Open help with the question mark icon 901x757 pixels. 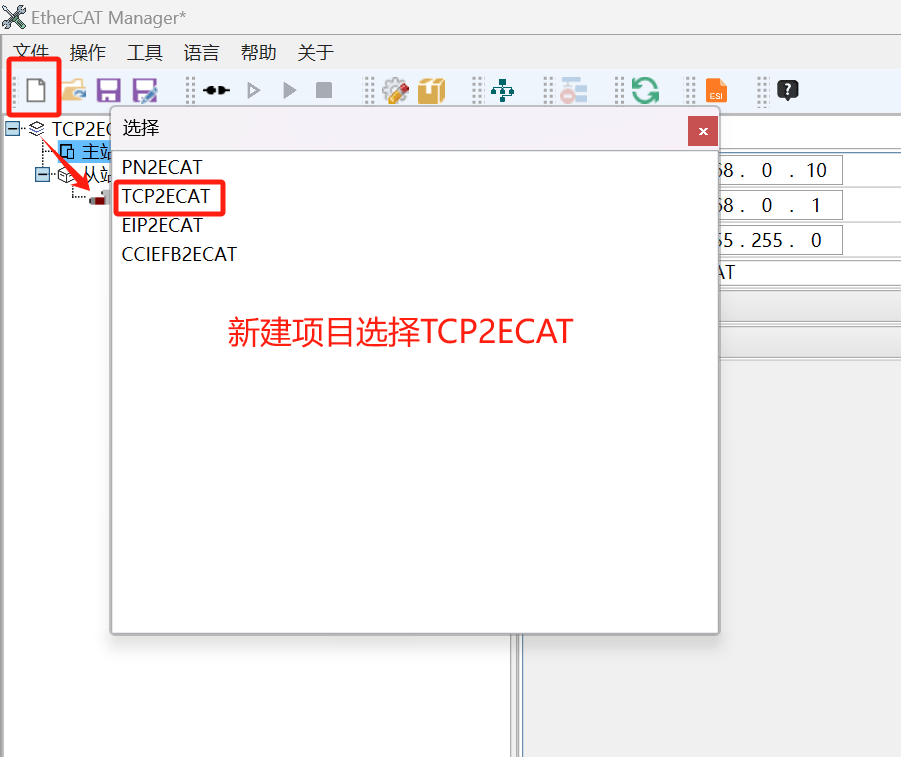(788, 90)
